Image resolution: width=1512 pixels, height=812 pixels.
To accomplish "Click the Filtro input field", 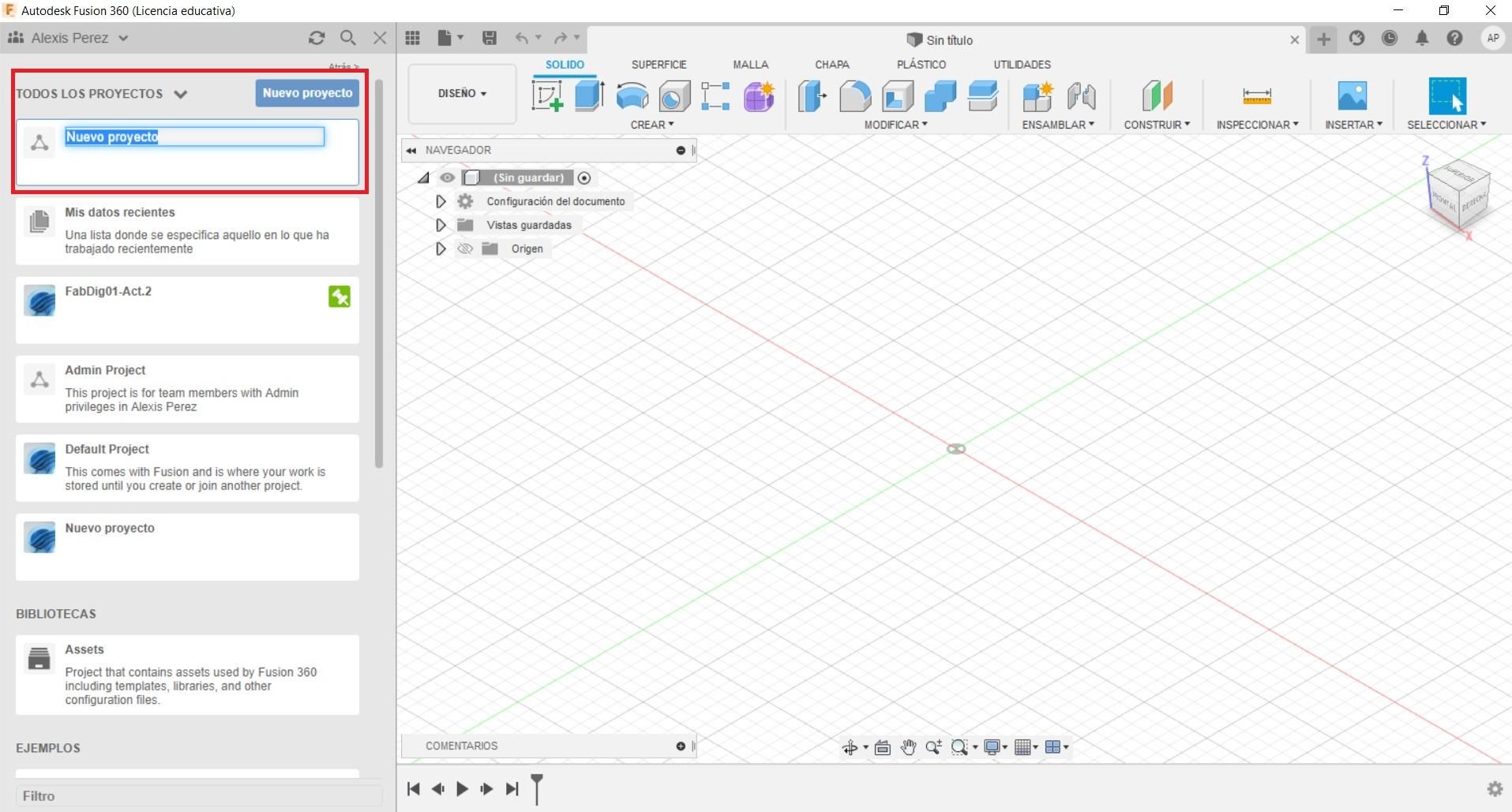I will [198, 795].
